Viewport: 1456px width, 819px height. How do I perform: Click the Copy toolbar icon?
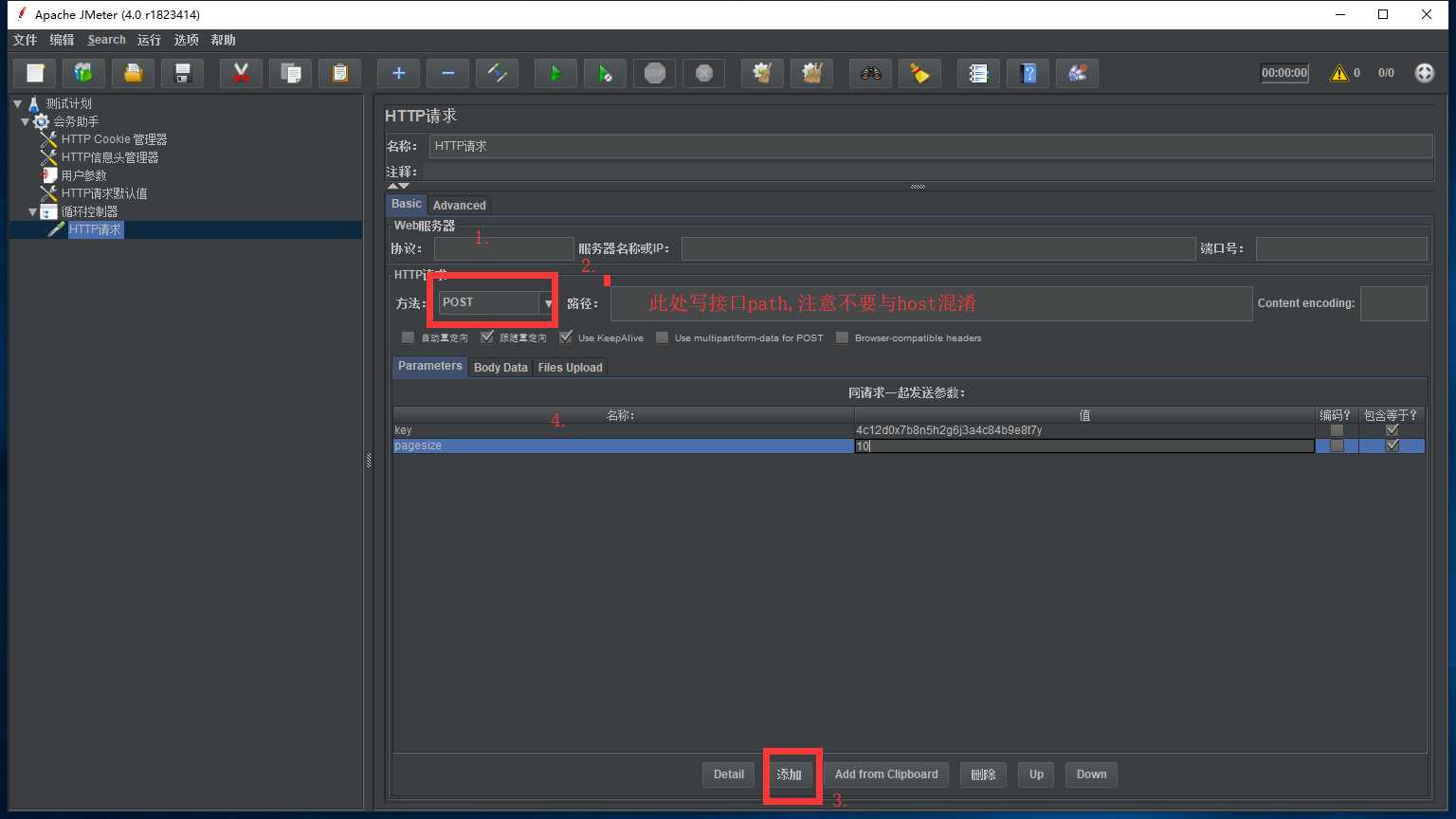pos(291,73)
